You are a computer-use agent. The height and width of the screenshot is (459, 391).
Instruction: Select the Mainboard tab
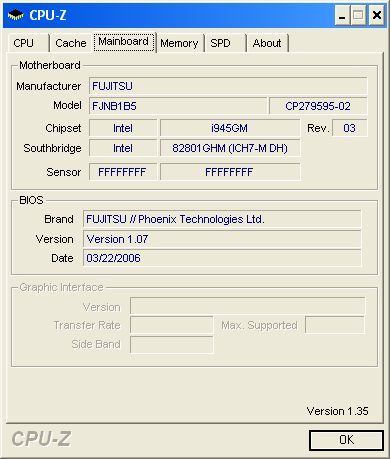click(x=124, y=42)
